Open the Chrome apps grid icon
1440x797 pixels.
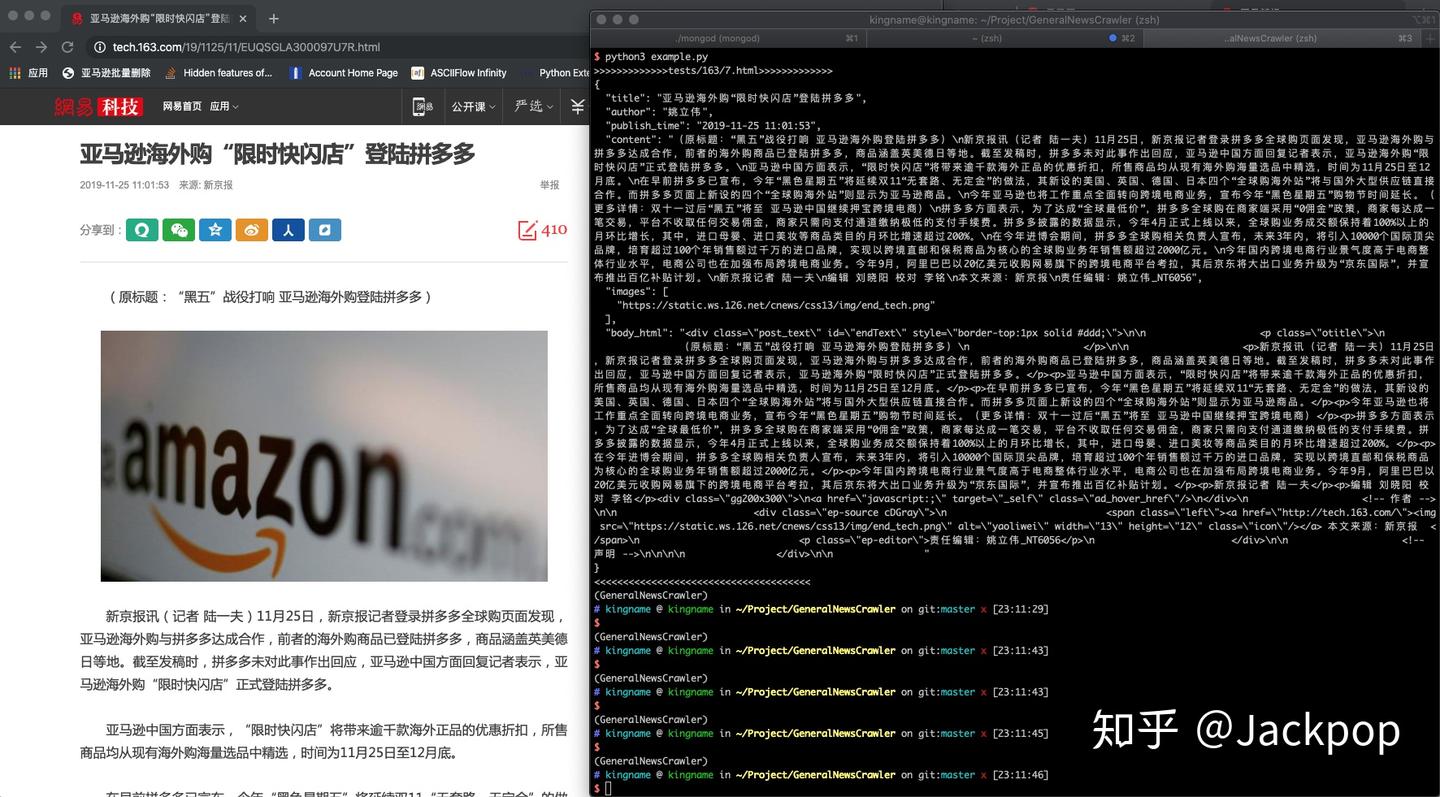15,73
